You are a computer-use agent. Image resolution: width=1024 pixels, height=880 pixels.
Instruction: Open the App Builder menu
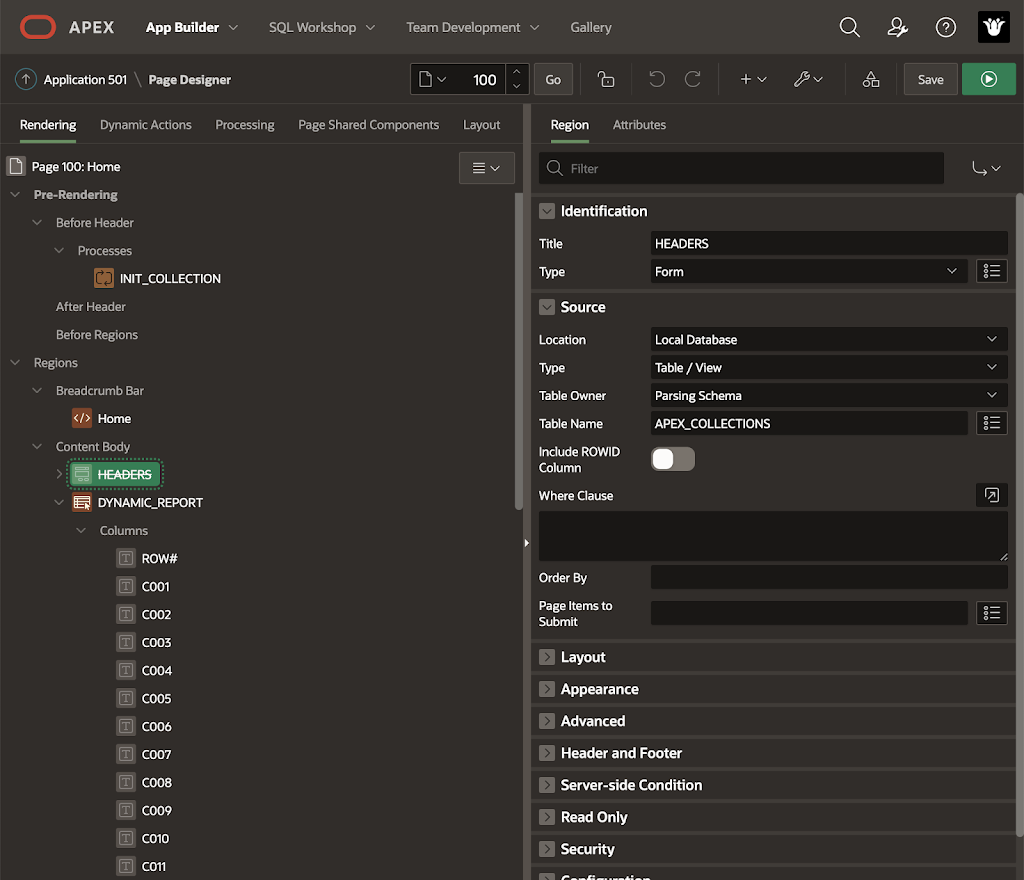click(191, 27)
